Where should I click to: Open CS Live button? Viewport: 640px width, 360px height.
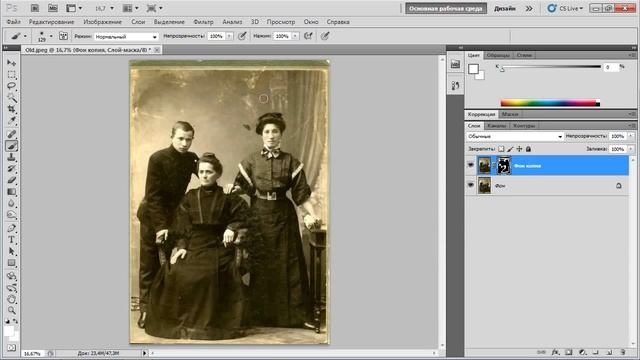click(x=566, y=8)
